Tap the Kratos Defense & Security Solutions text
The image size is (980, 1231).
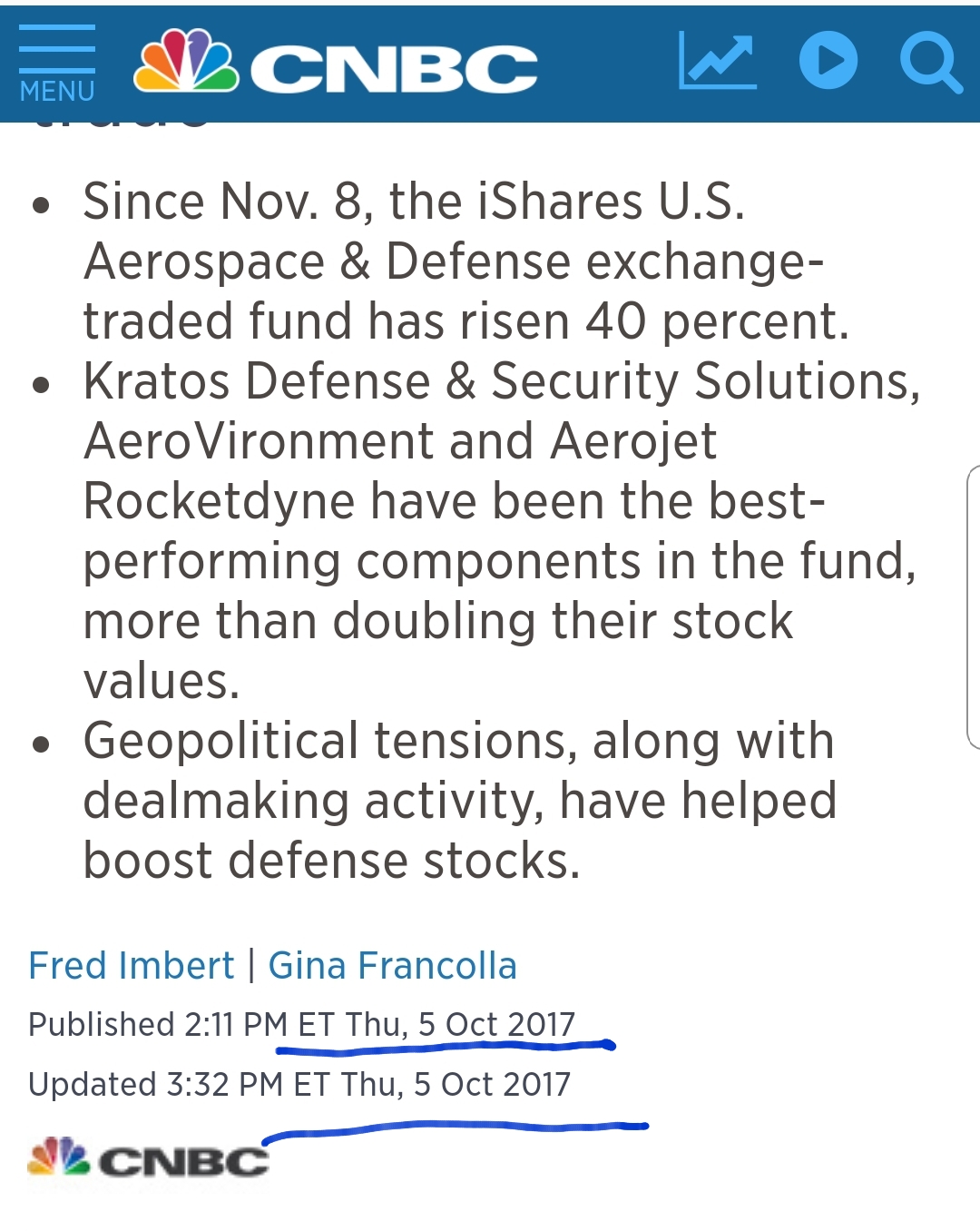point(501,380)
